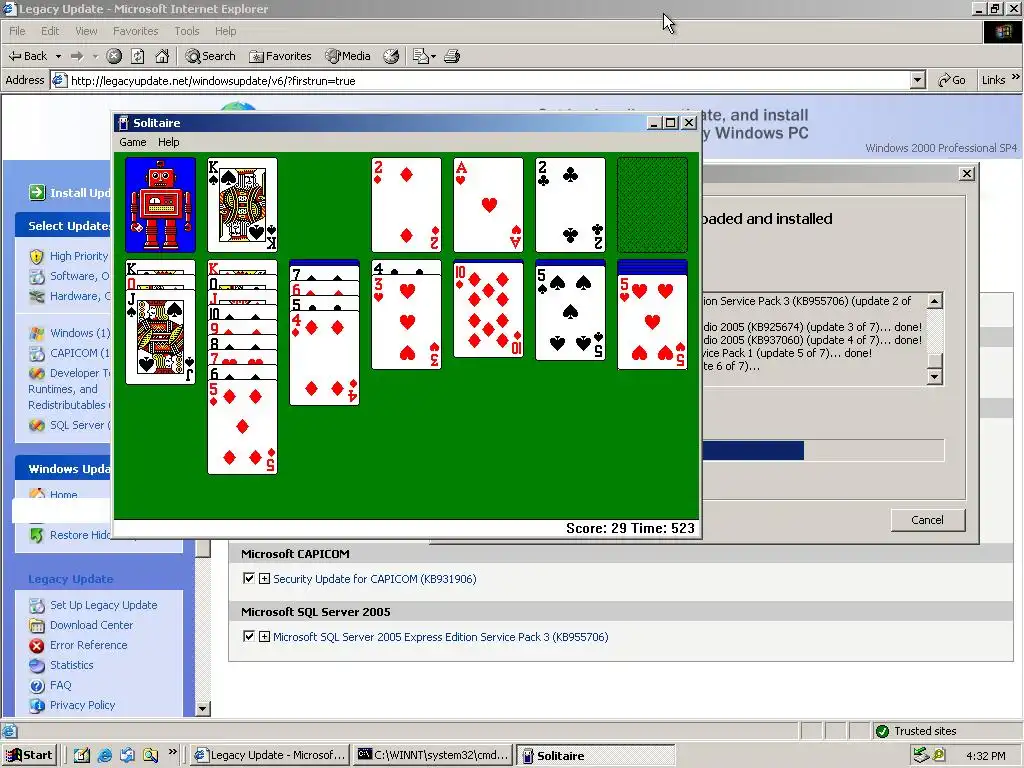
Task: Click the FAQ question mark icon
Action: (37, 686)
